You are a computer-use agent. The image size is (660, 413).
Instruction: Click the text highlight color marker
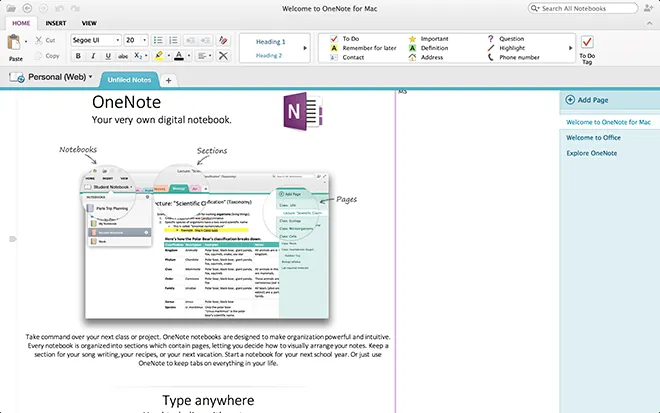(159, 56)
